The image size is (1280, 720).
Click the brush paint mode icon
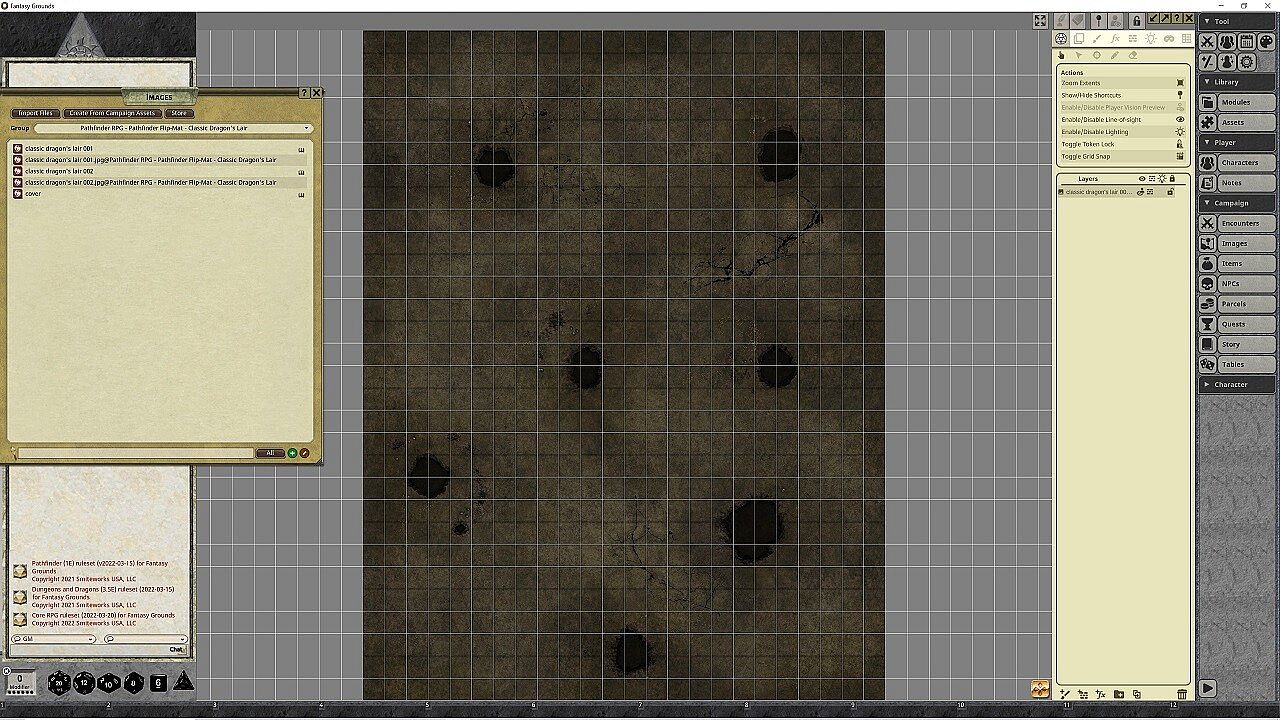(1097, 39)
